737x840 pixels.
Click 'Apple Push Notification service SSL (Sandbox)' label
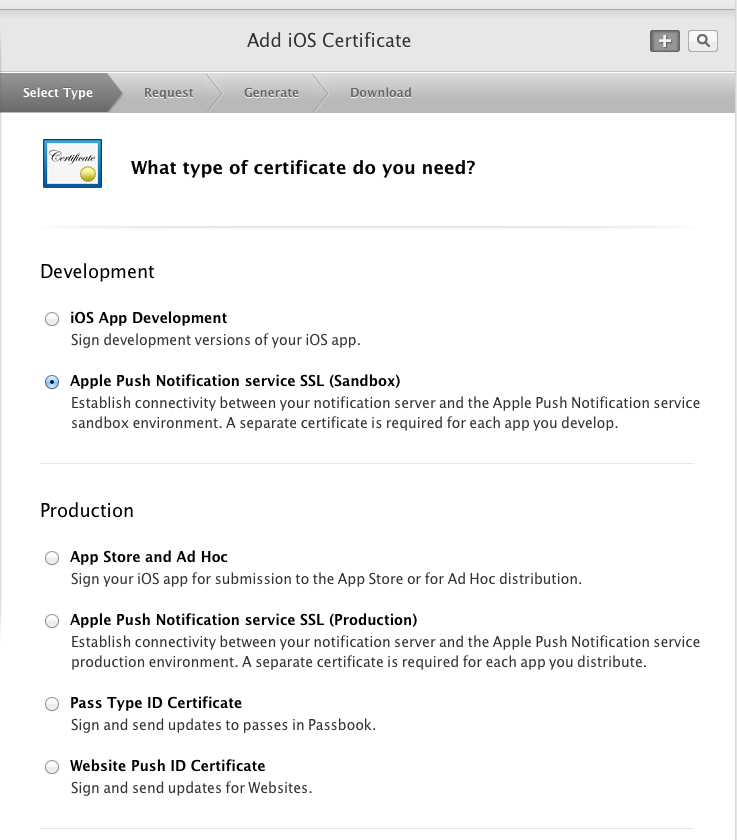(x=235, y=381)
